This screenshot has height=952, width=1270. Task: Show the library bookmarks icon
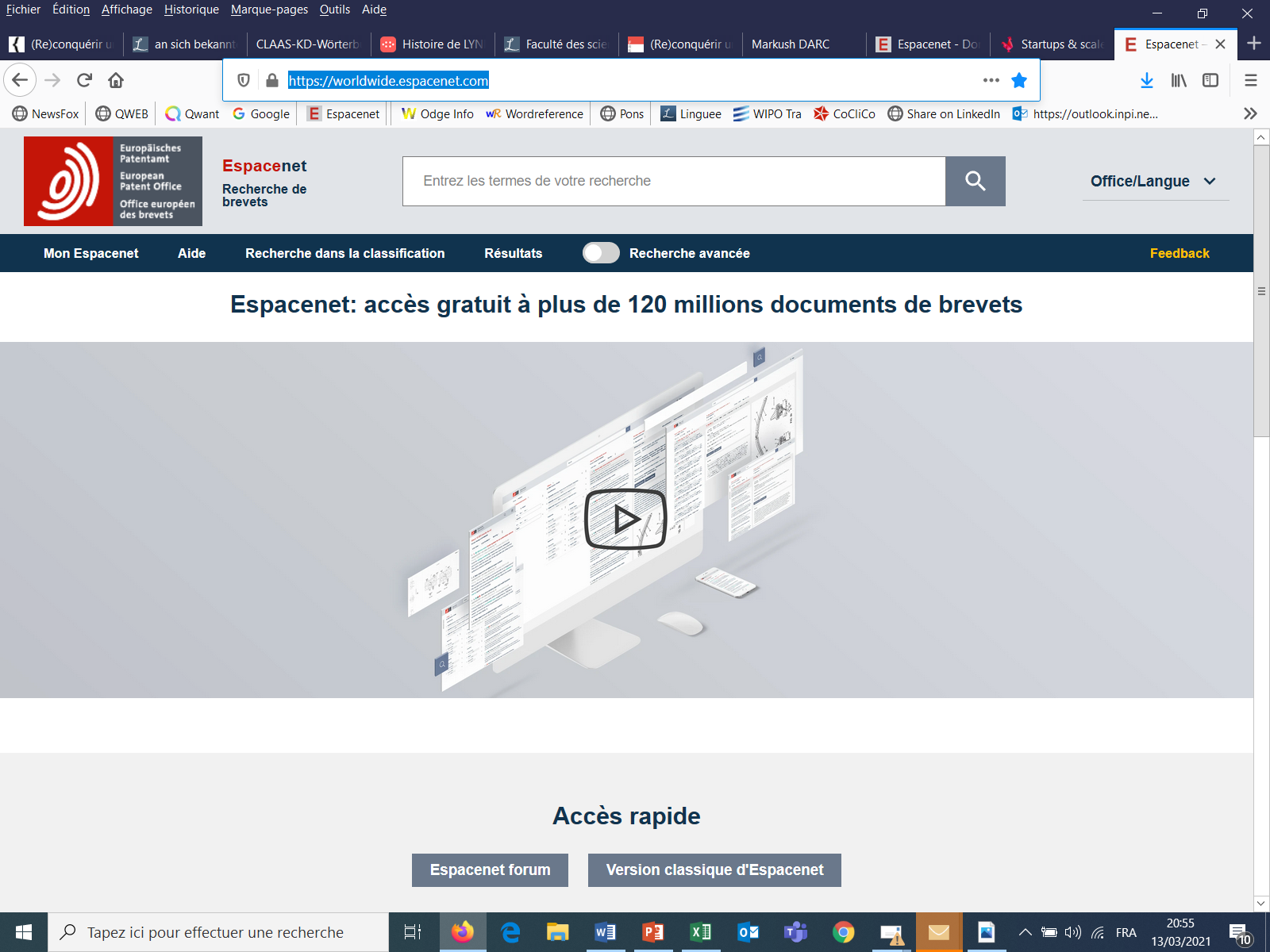tap(1179, 80)
